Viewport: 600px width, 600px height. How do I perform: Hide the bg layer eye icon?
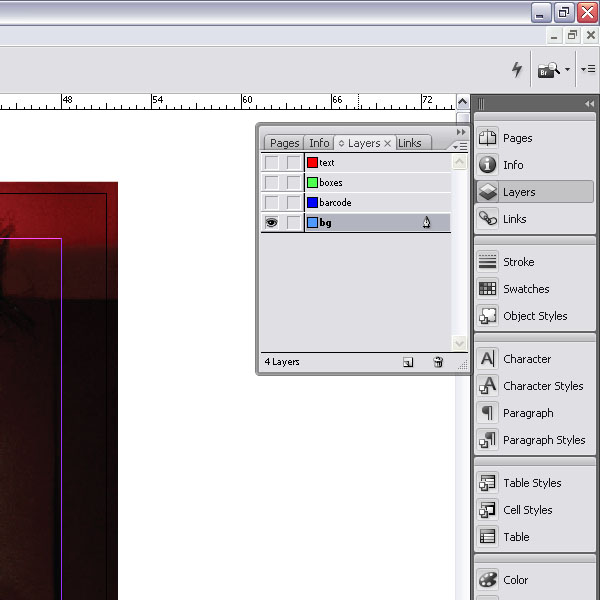coord(272,222)
